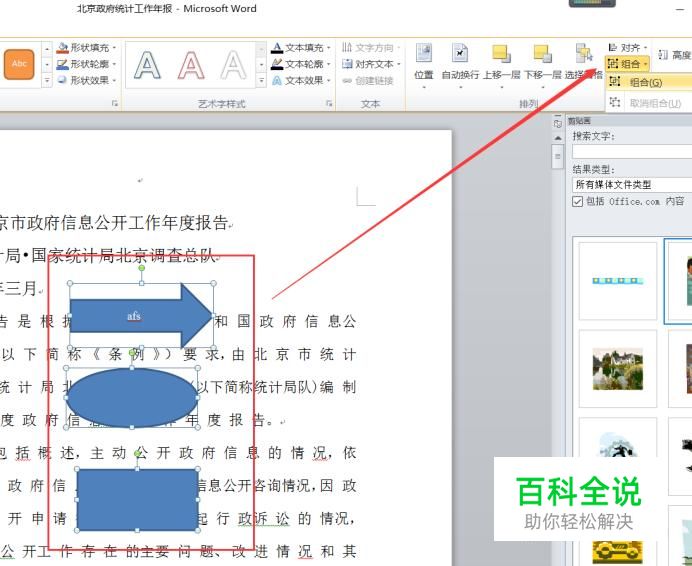Viewport: 692px width, 566px height.
Task: Toggle include Office.com content checkbox
Action: (x=577, y=202)
